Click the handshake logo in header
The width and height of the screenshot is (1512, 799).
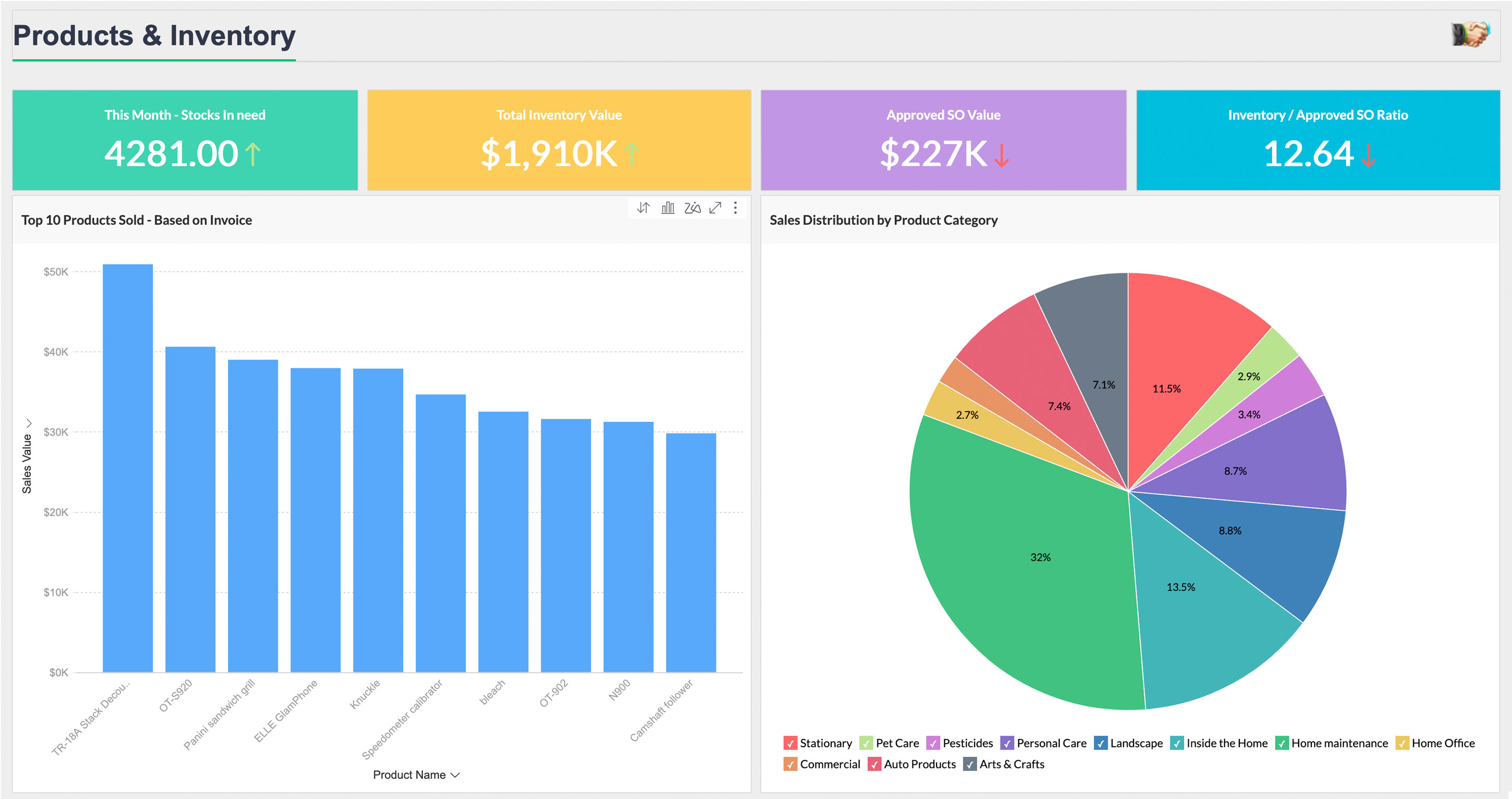[x=1470, y=35]
